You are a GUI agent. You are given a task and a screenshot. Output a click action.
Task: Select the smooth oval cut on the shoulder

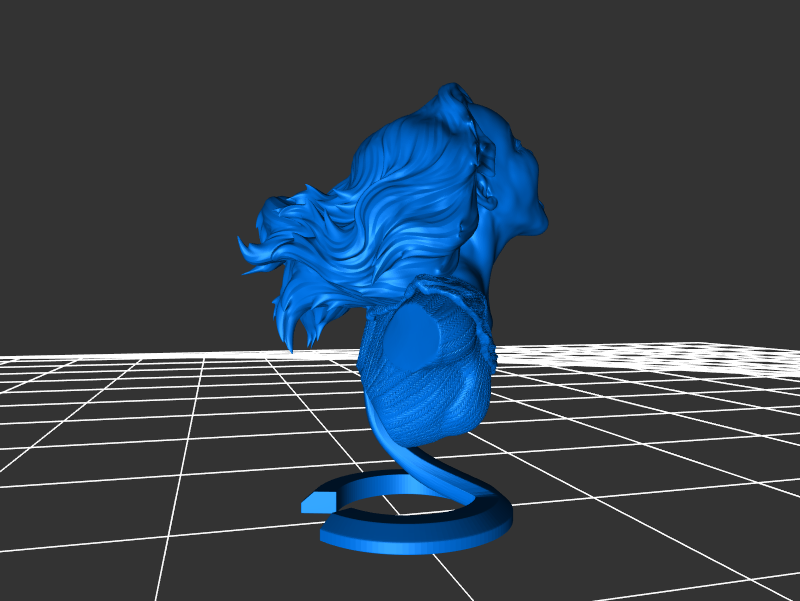tap(412, 335)
